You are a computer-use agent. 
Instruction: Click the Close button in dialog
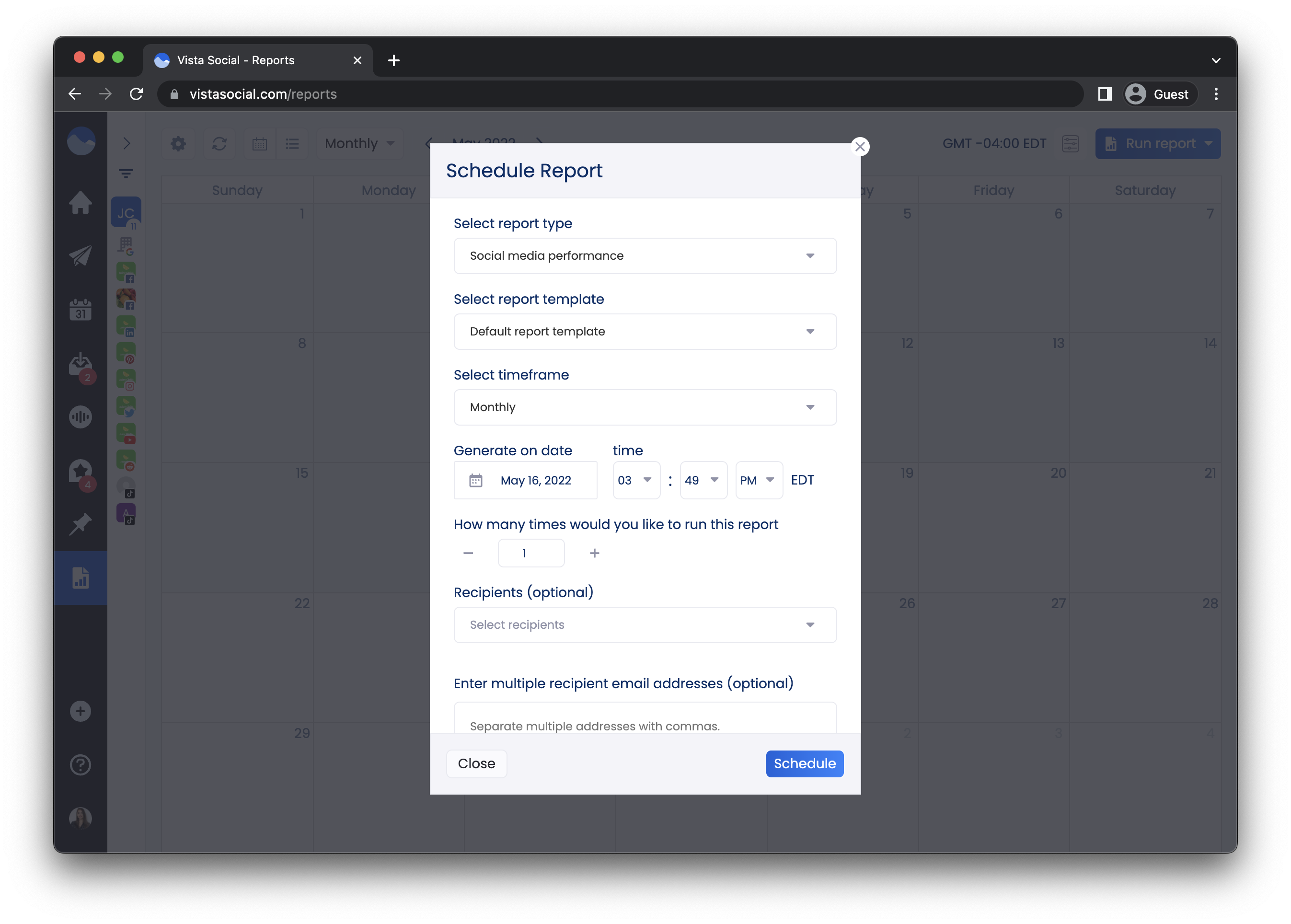476,763
